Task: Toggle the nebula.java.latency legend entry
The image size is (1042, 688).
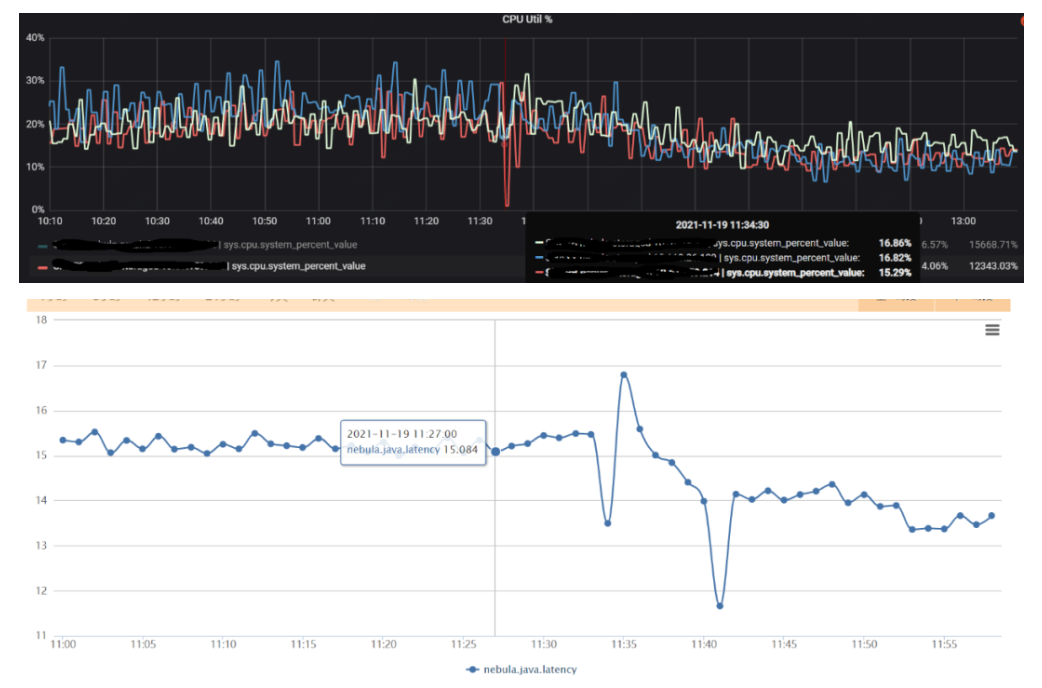Action: tap(522, 669)
